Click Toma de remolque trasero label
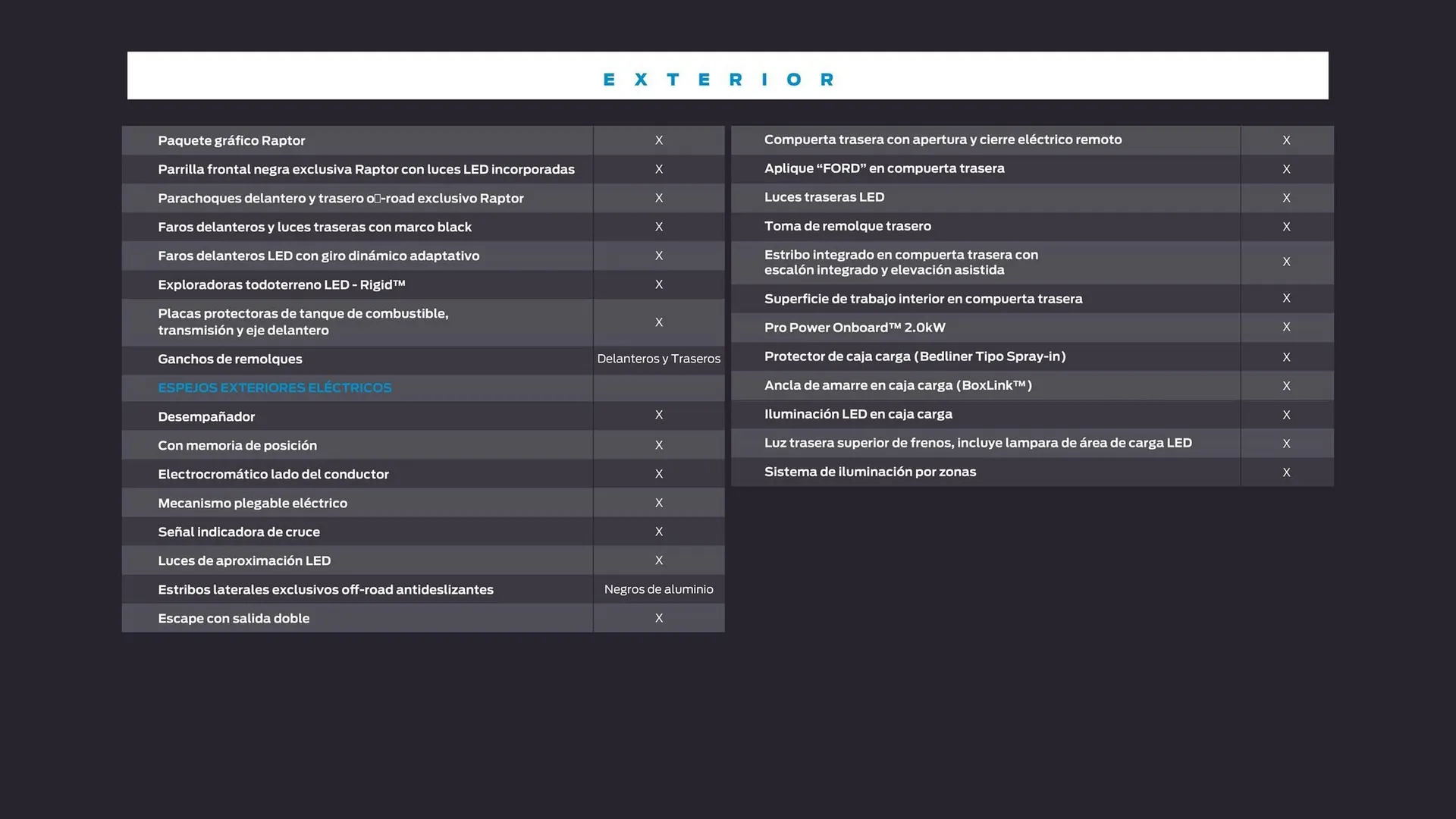Viewport: 1456px width, 819px height. (847, 226)
